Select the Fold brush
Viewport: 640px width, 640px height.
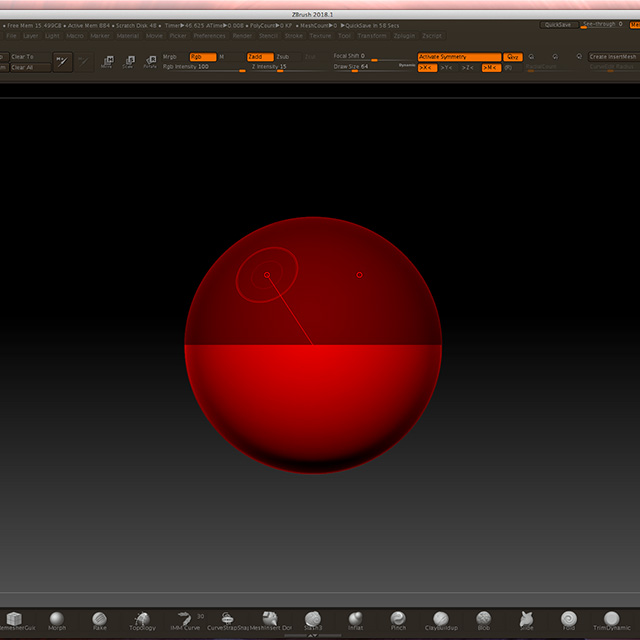(569, 620)
